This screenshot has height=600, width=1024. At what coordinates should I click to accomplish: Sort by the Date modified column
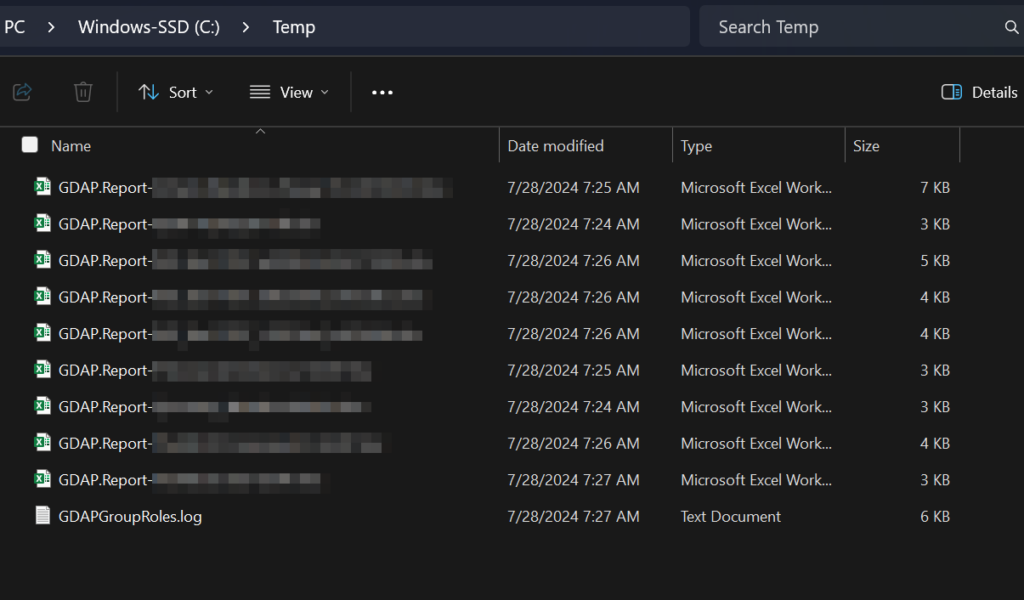[556, 146]
